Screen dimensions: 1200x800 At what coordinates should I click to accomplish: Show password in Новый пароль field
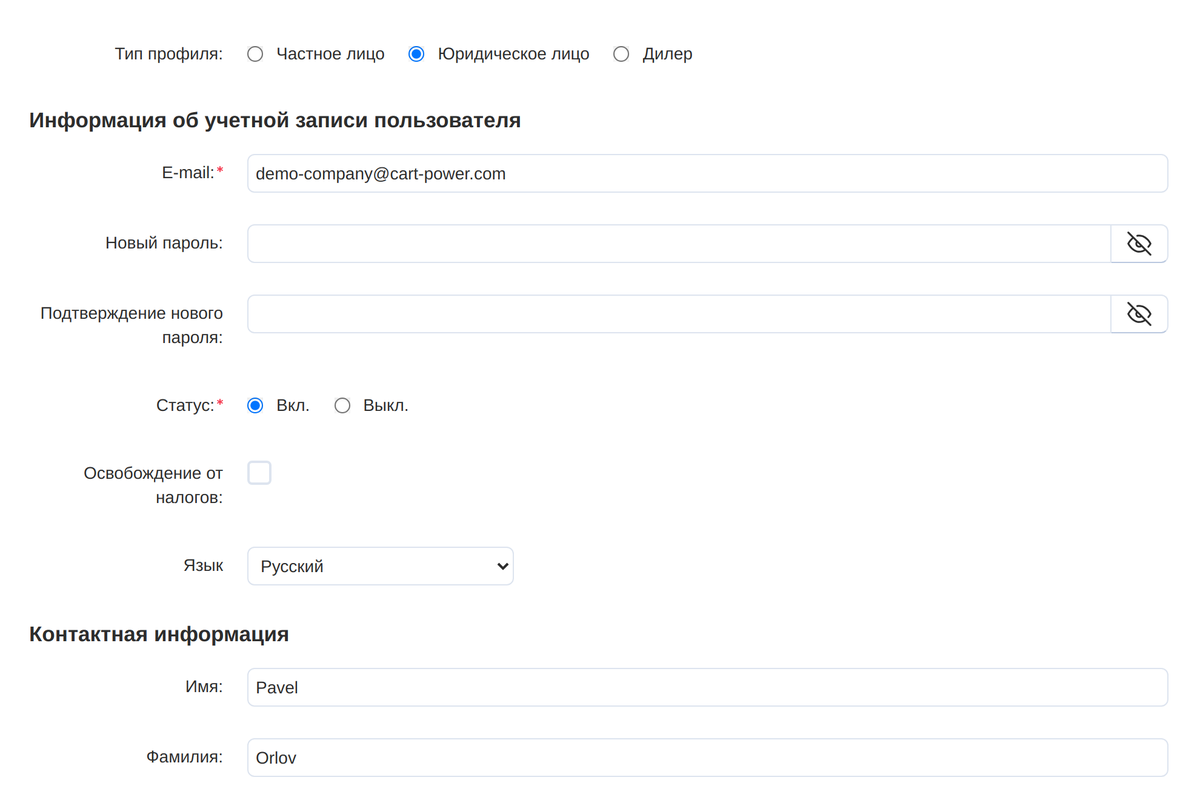point(1139,244)
